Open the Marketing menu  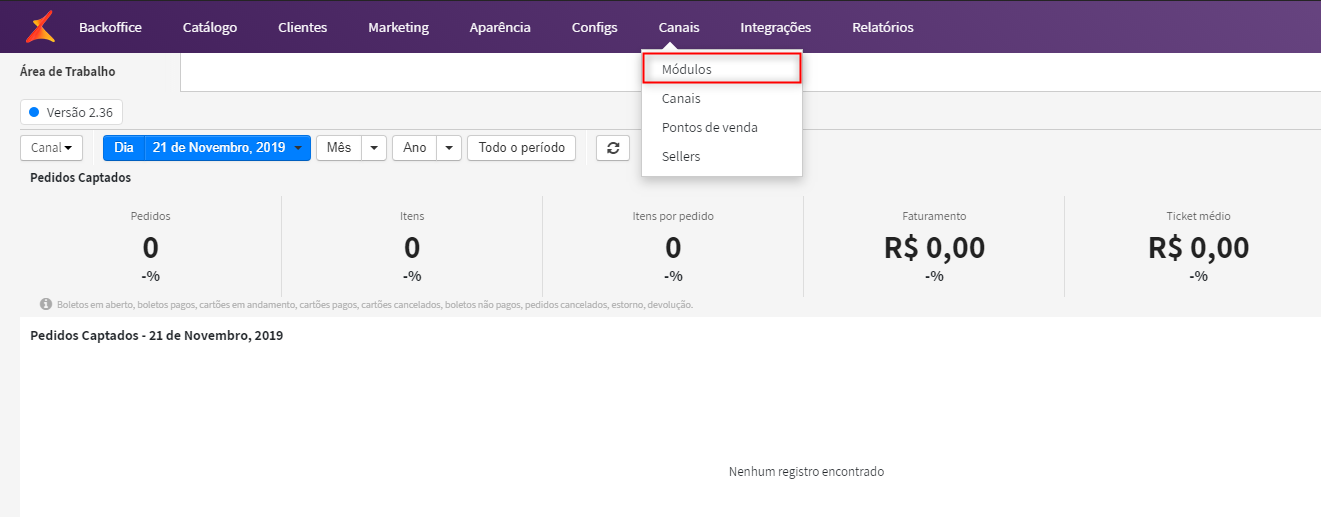398,28
